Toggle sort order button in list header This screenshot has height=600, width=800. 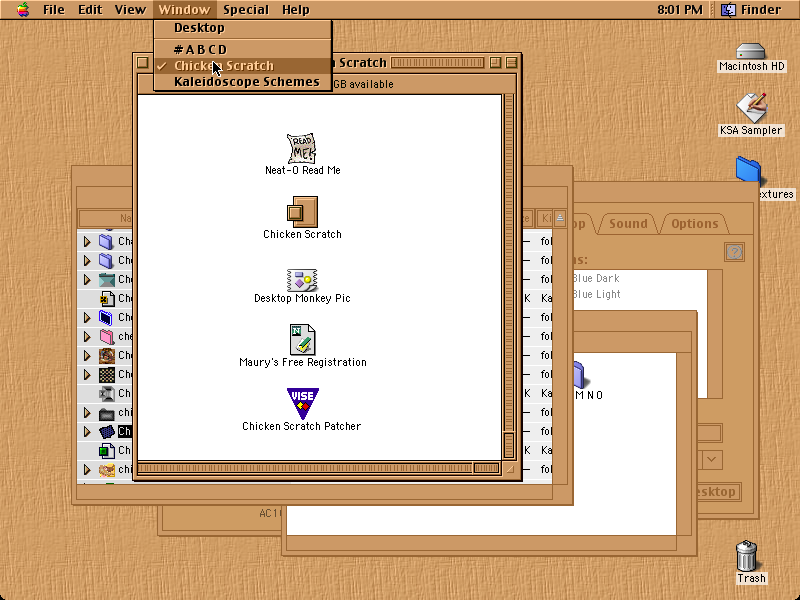click(560, 218)
